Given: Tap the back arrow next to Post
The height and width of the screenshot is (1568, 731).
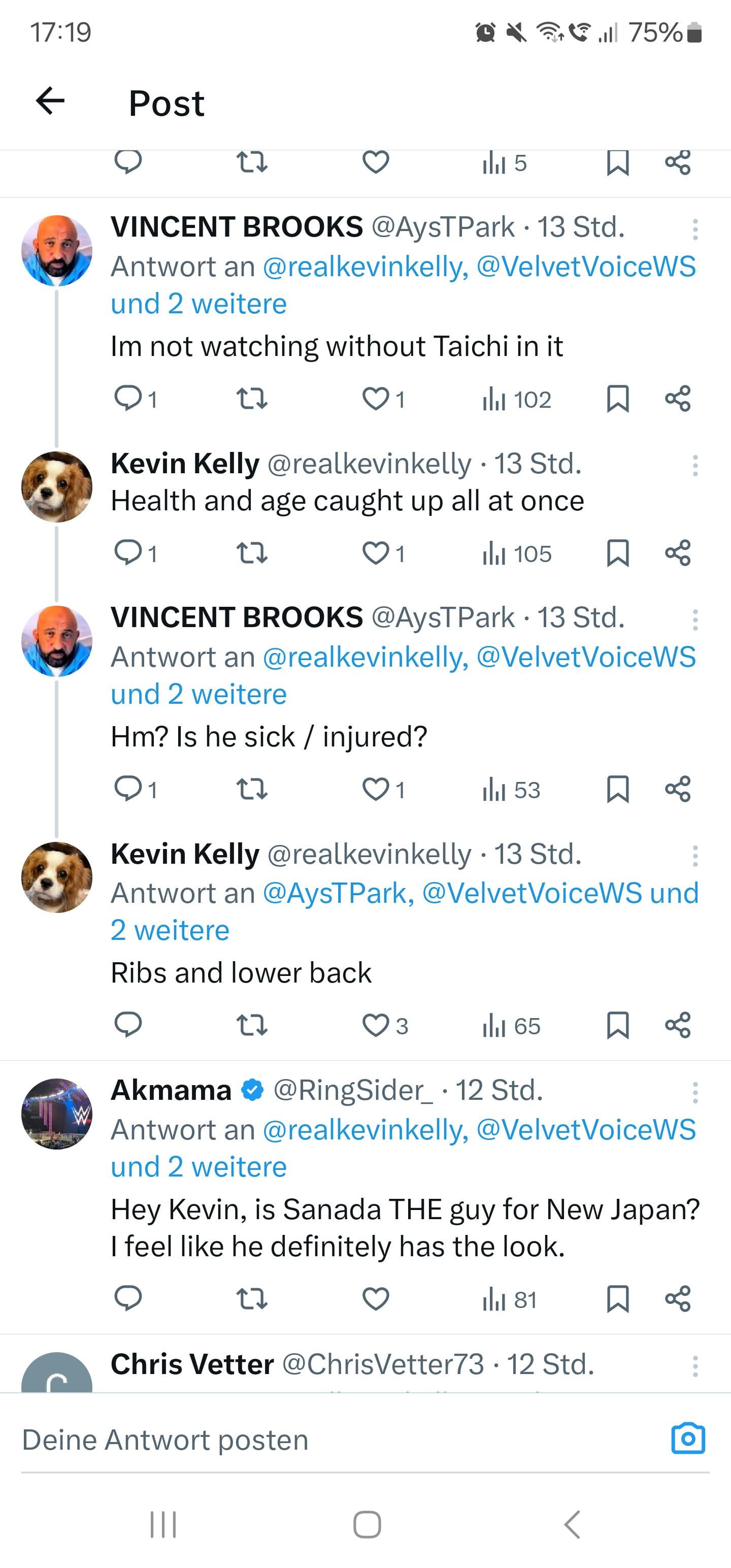Looking at the screenshot, I should click(x=51, y=101).
